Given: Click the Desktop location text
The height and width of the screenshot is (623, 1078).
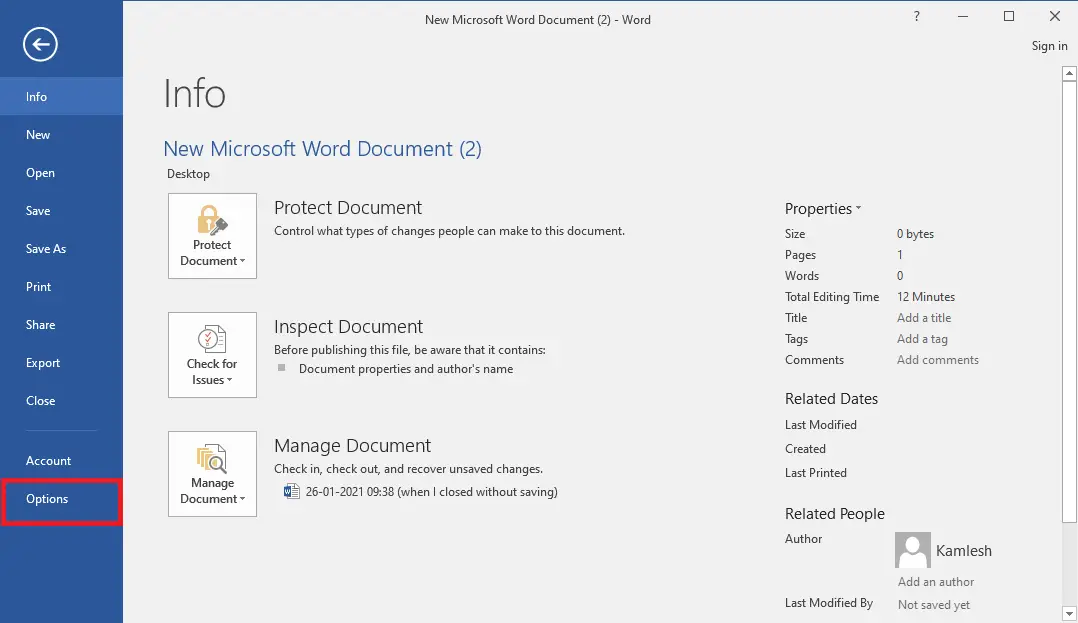Looking at the screenshot, I should tap(188, 174).
